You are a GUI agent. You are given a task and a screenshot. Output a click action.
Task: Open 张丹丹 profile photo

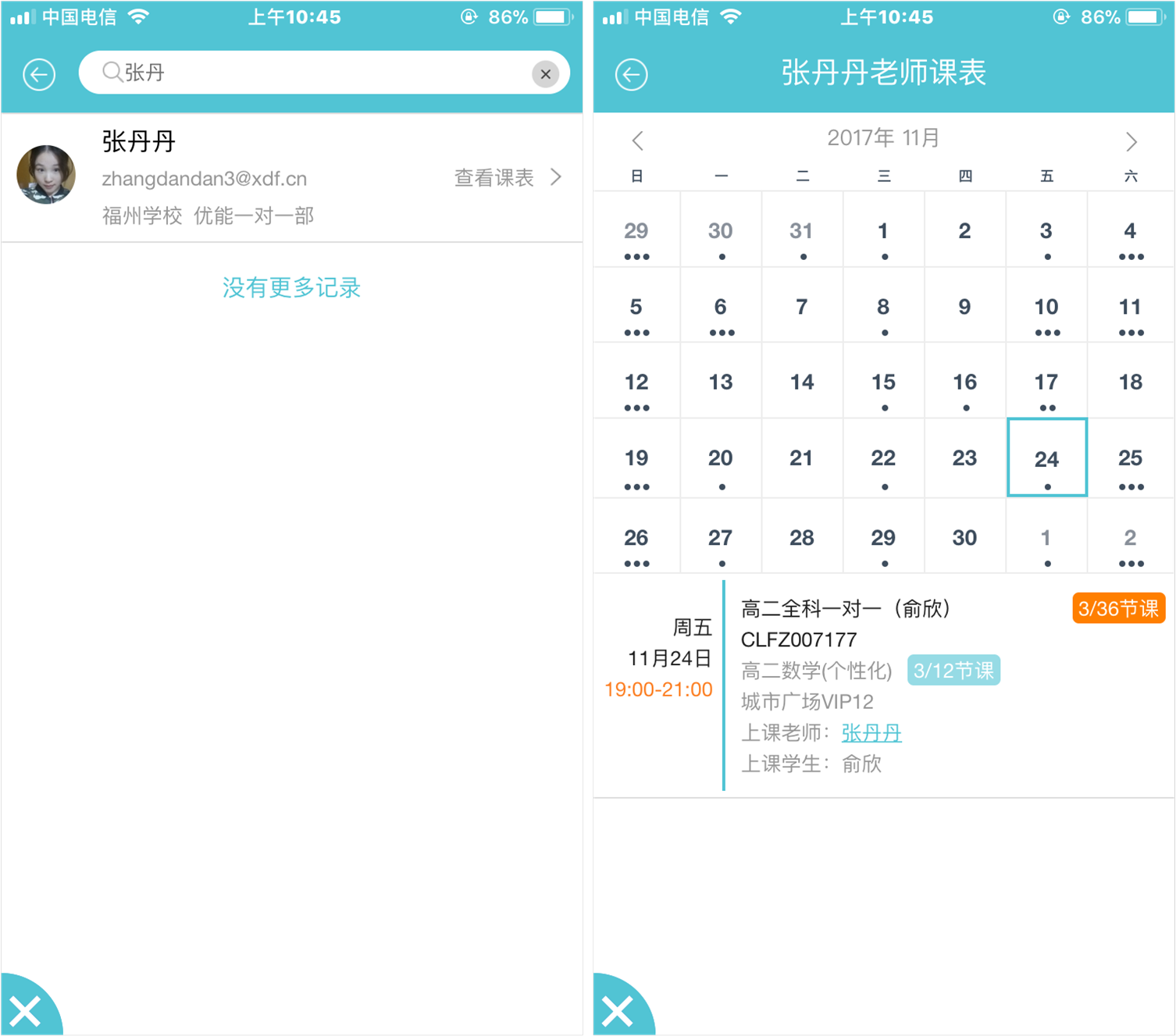(x=47, y=175)
